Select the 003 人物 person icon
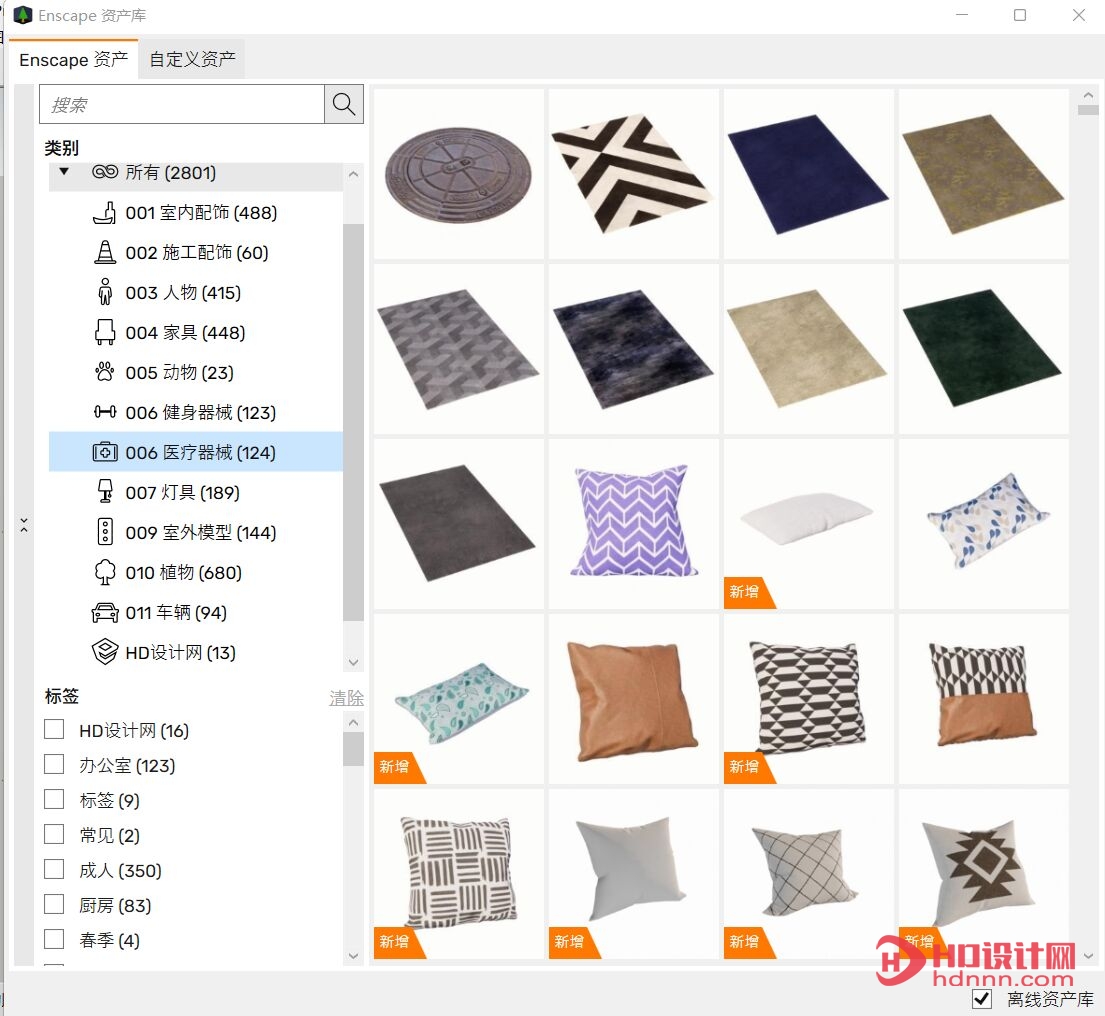 tap(105, 292)
